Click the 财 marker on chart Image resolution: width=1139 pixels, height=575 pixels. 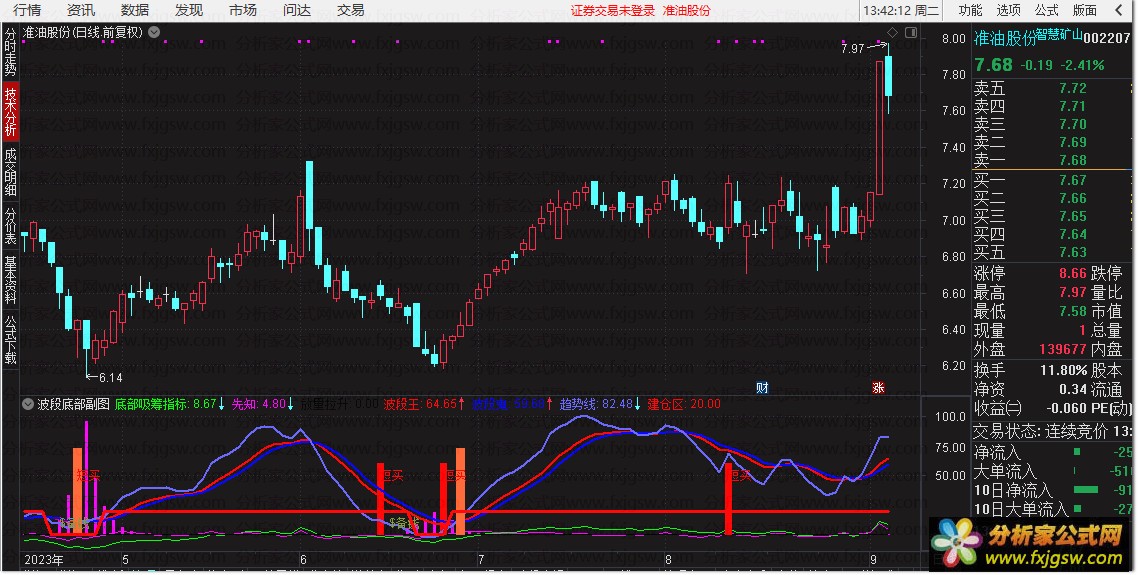pyautogui.click(x=762, y=388)
